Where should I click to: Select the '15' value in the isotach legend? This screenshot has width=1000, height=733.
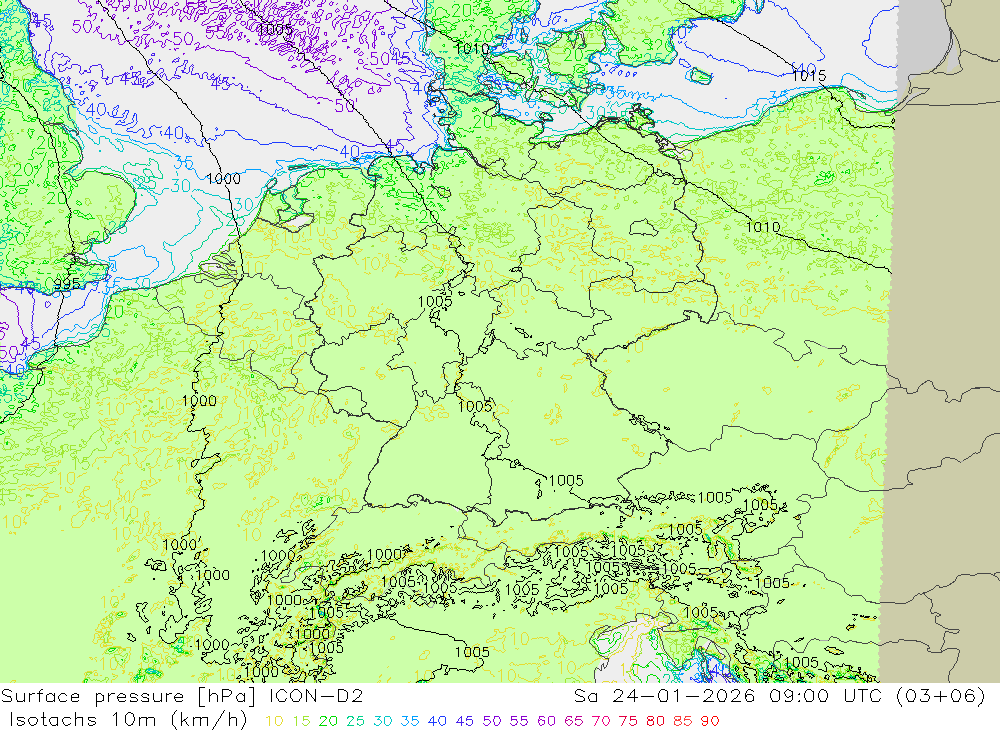(301, 722)
